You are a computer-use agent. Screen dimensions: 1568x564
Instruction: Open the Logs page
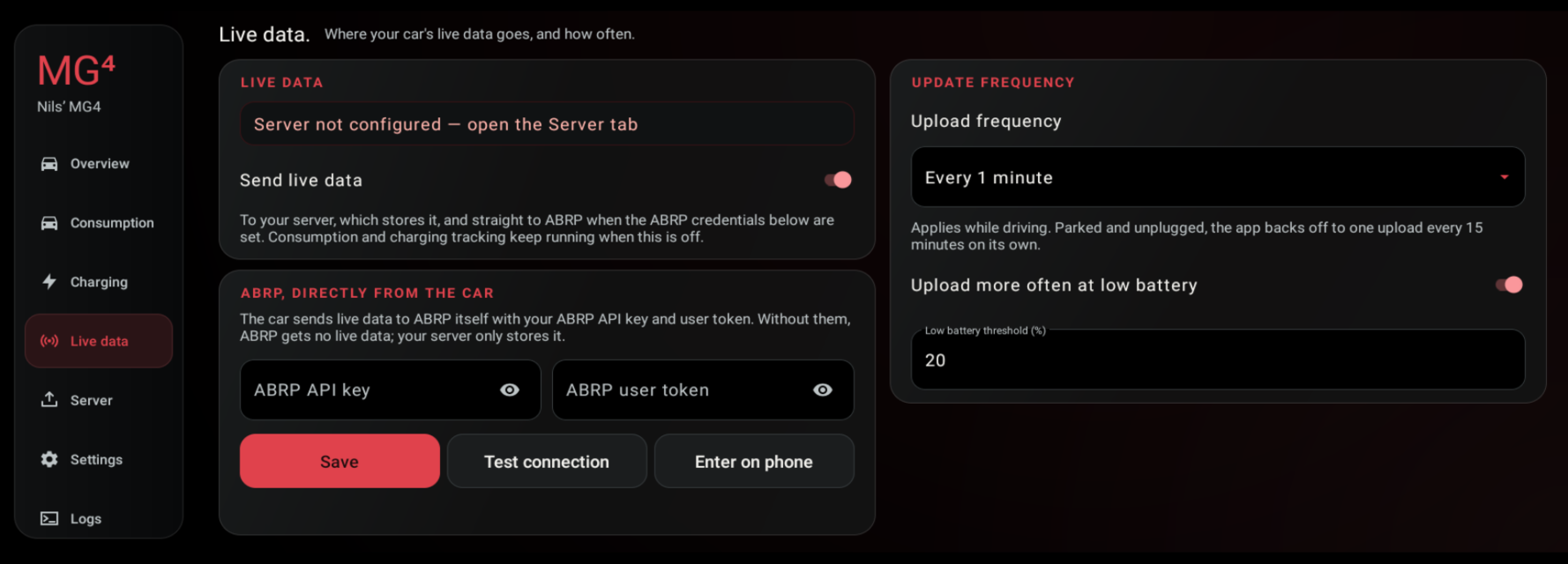tap(99, 518)
